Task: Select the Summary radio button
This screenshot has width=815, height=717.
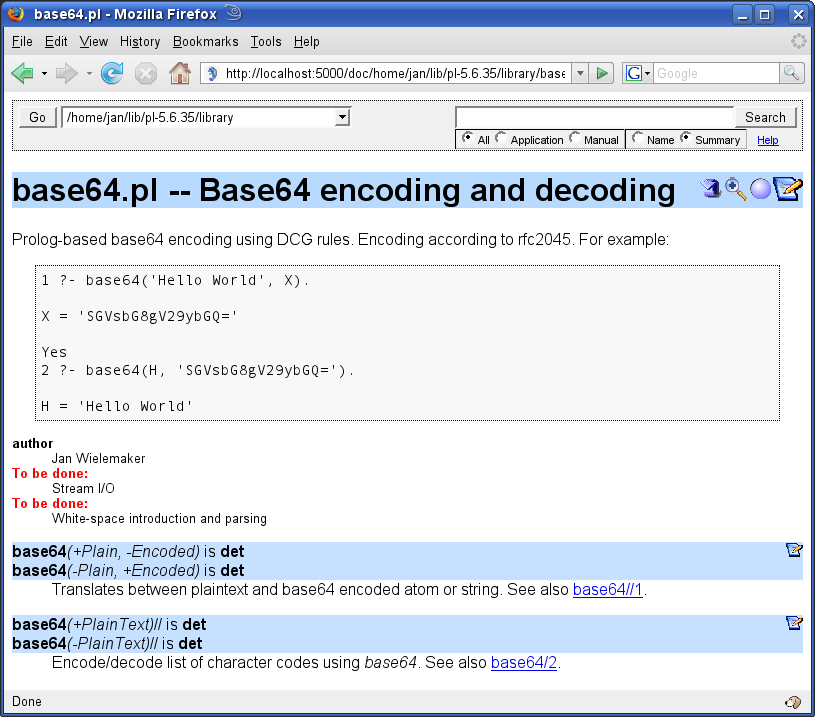Action: (685, 138)
